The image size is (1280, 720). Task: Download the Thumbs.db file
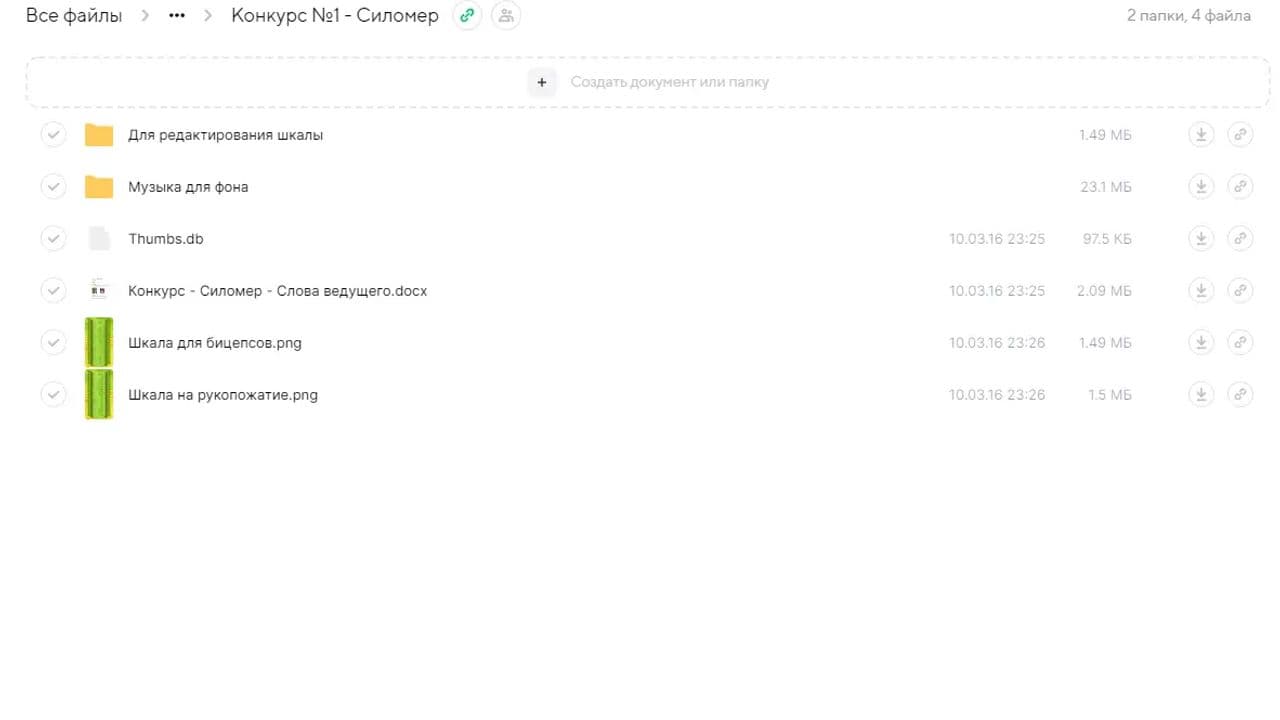[x=1200, y=239]
